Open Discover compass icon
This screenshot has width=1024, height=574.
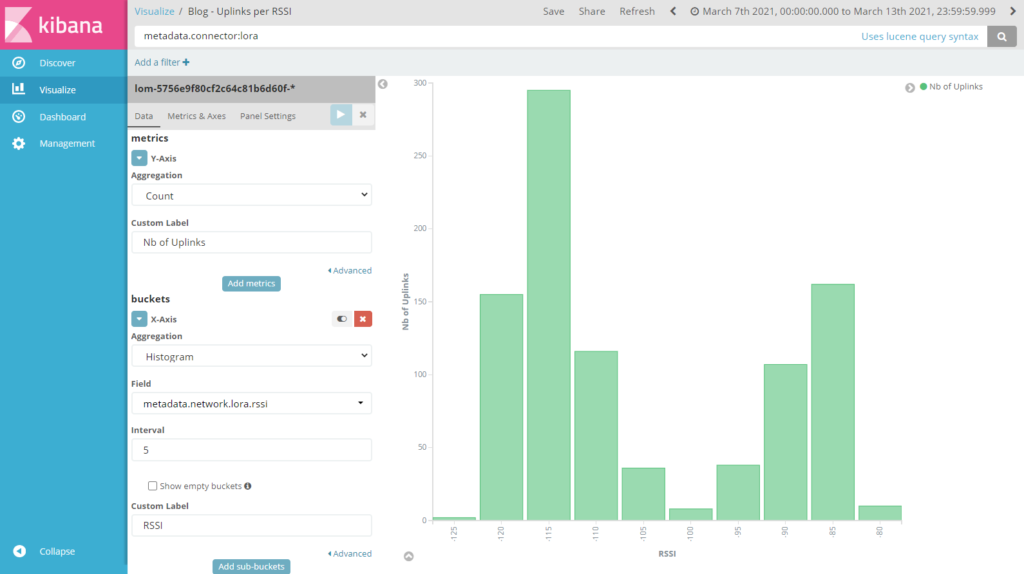[19, 63]
